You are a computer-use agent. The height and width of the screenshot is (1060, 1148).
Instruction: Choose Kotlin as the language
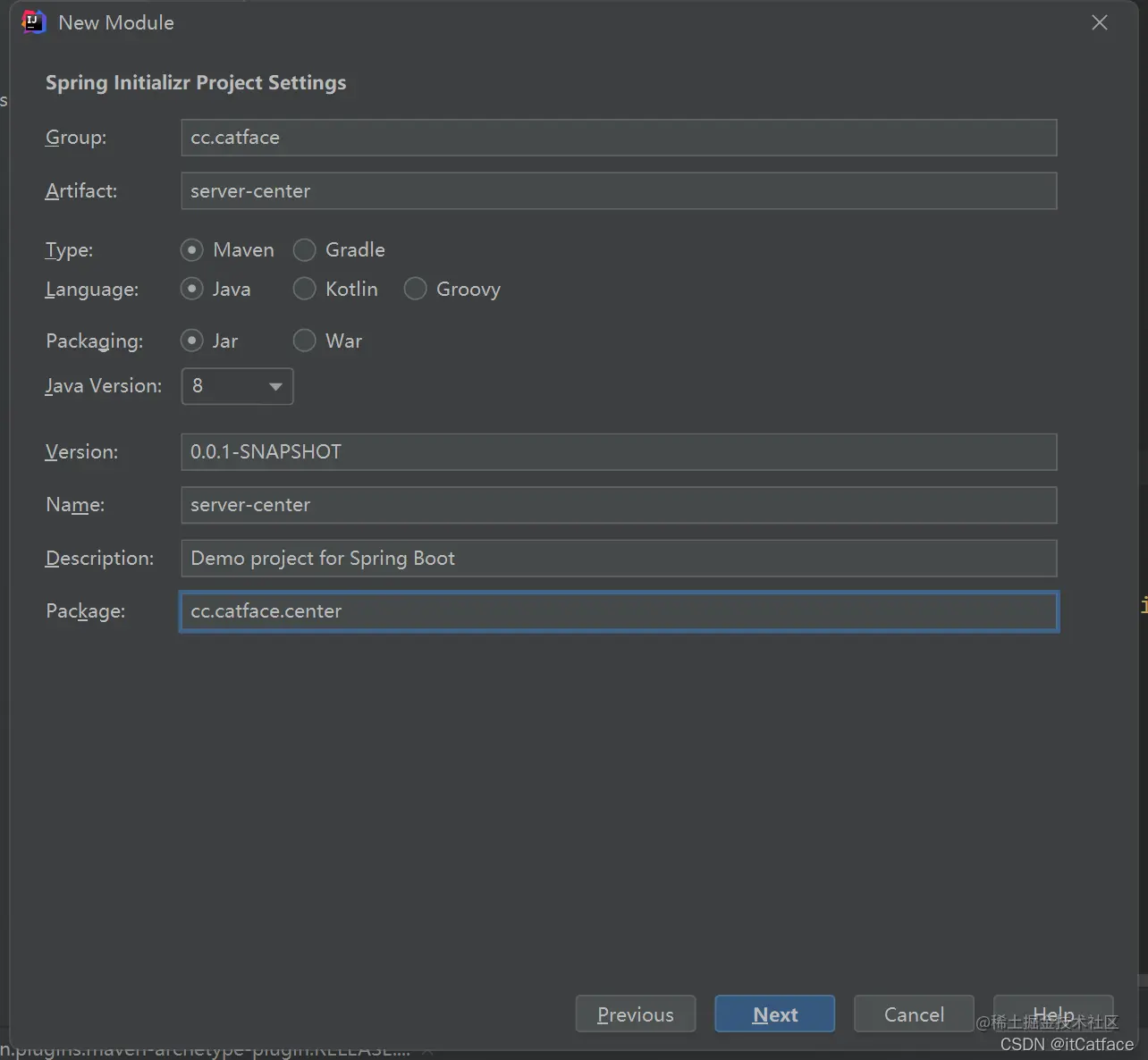tap(335, 290)
